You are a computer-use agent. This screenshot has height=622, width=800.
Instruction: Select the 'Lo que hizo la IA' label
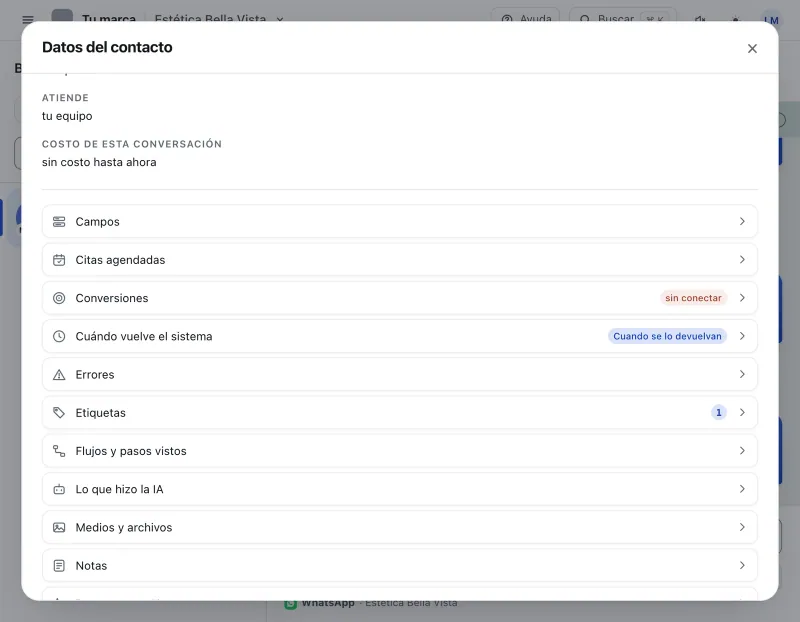click(119, 489)
